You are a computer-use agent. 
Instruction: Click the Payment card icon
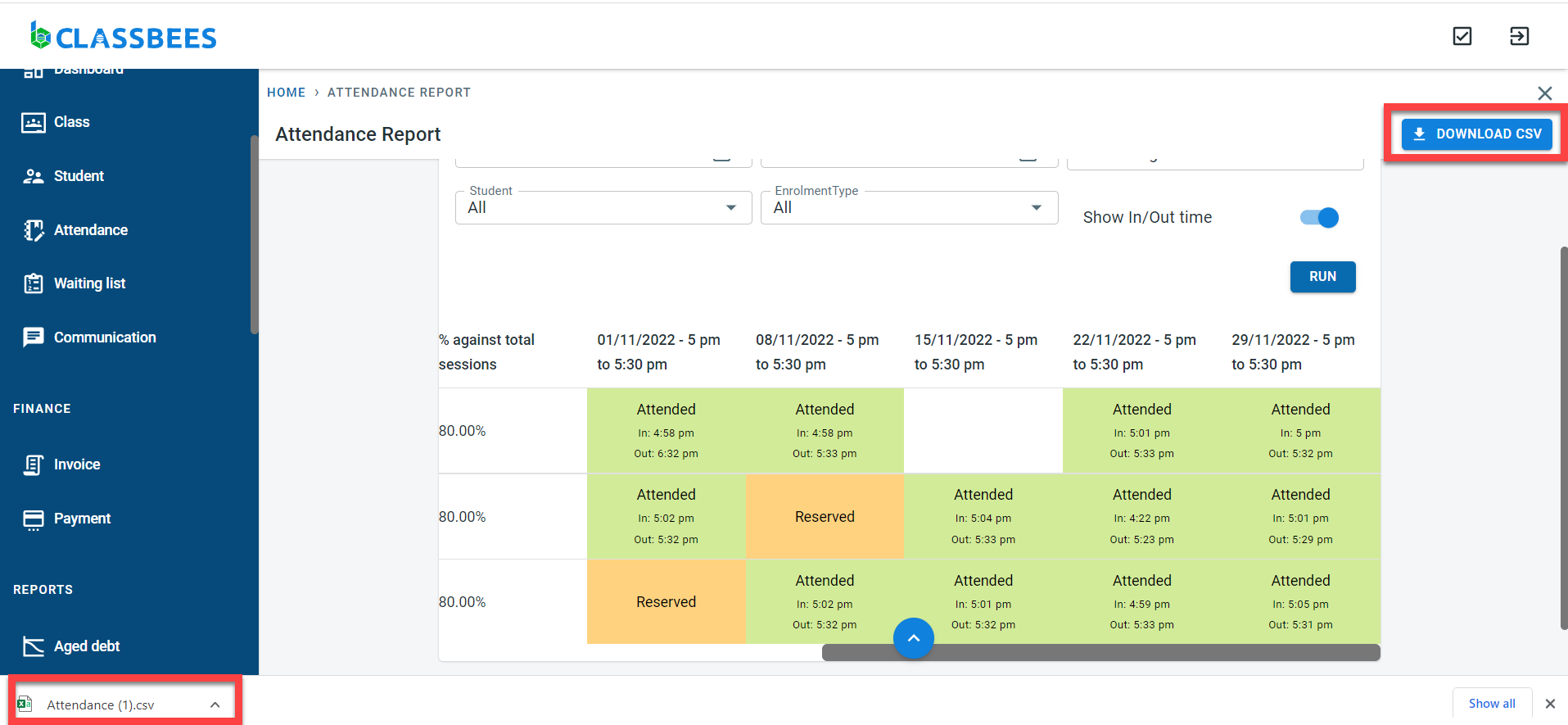(33, 519)
